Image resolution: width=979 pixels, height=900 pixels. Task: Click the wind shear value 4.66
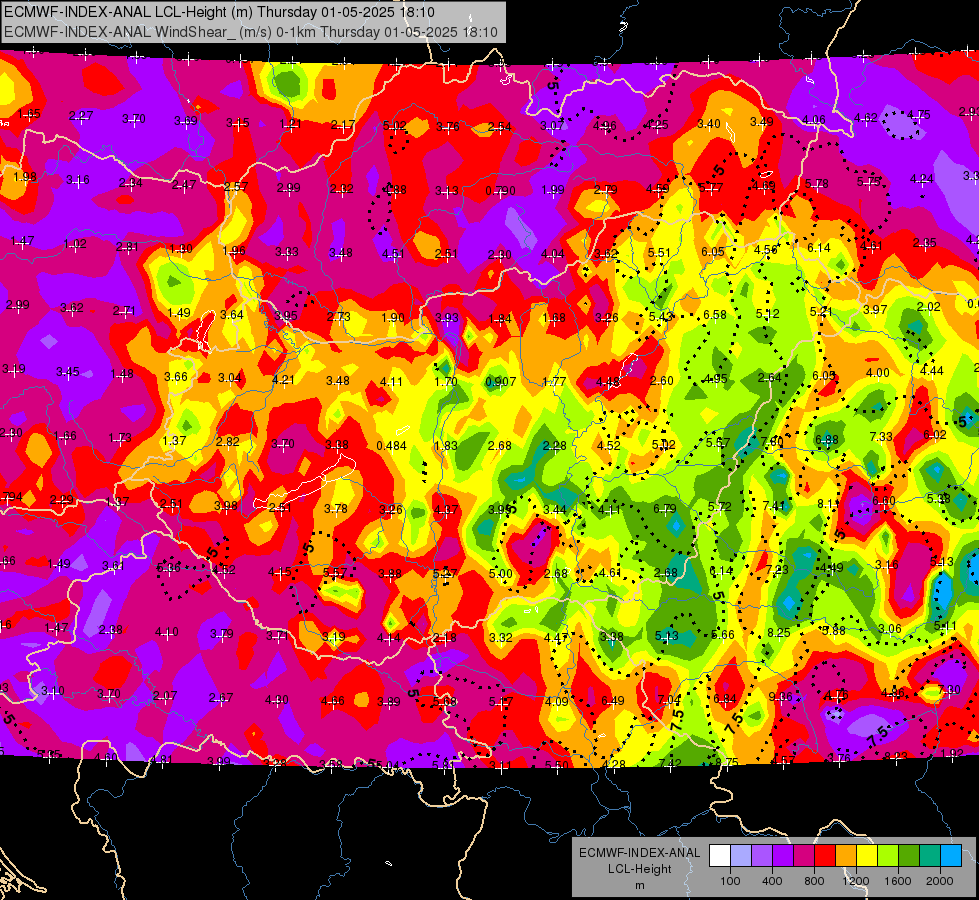click(332, 701)
